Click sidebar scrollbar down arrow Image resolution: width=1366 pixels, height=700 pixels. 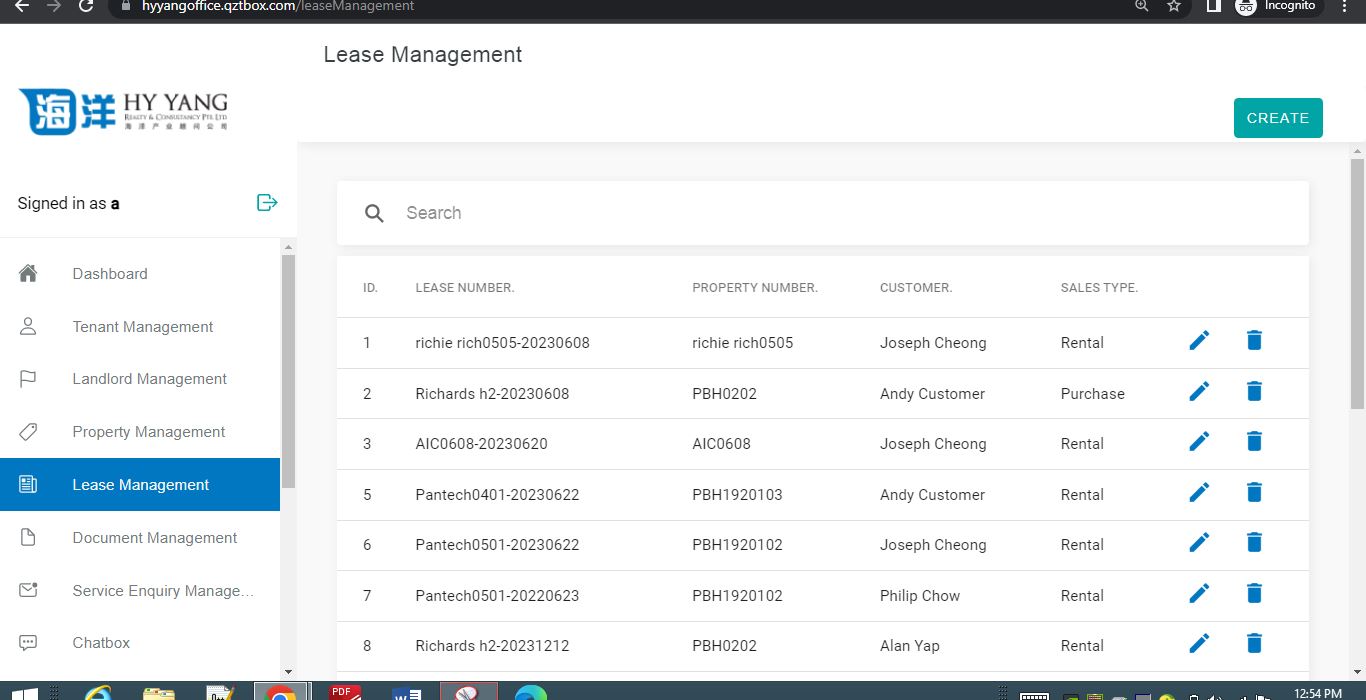289,672
